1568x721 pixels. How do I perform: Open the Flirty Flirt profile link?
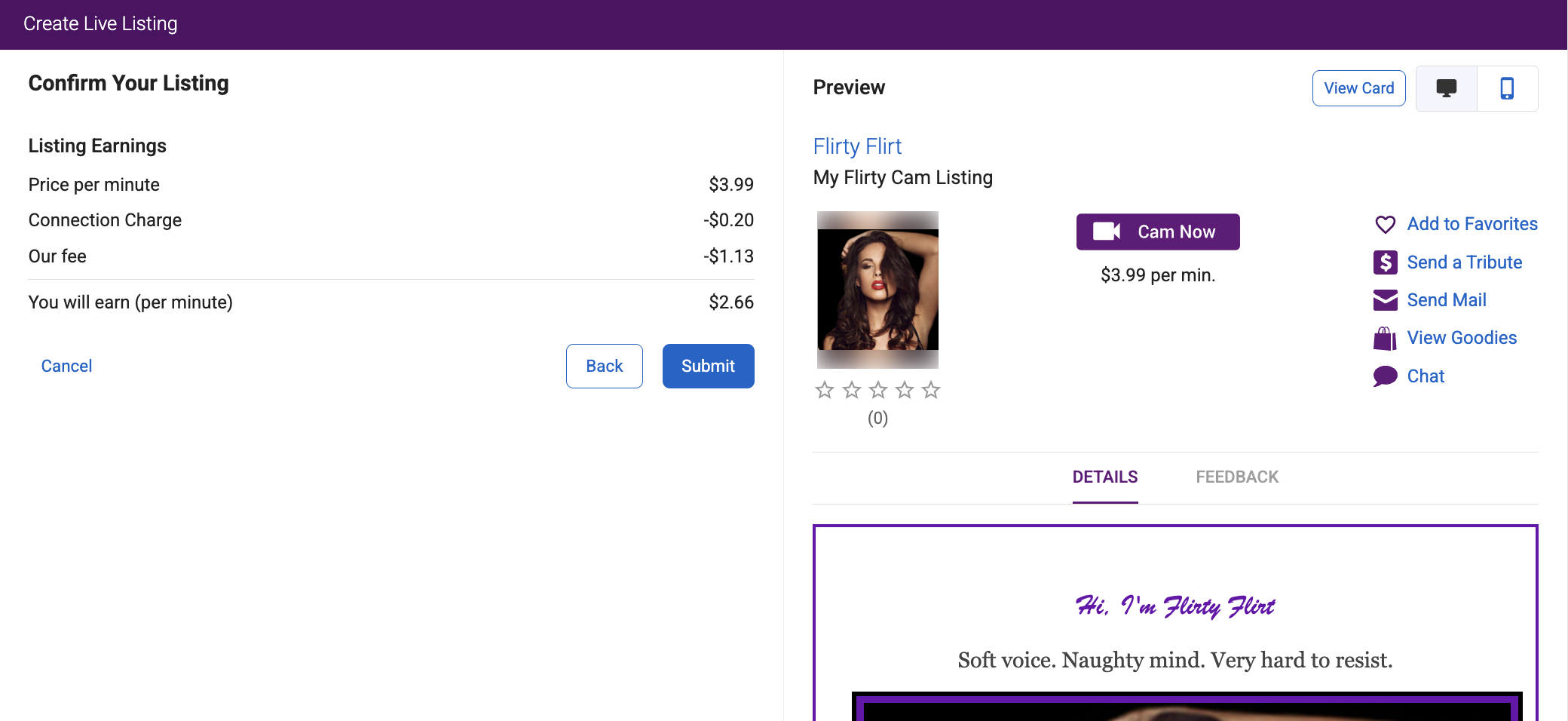[857, 146]
